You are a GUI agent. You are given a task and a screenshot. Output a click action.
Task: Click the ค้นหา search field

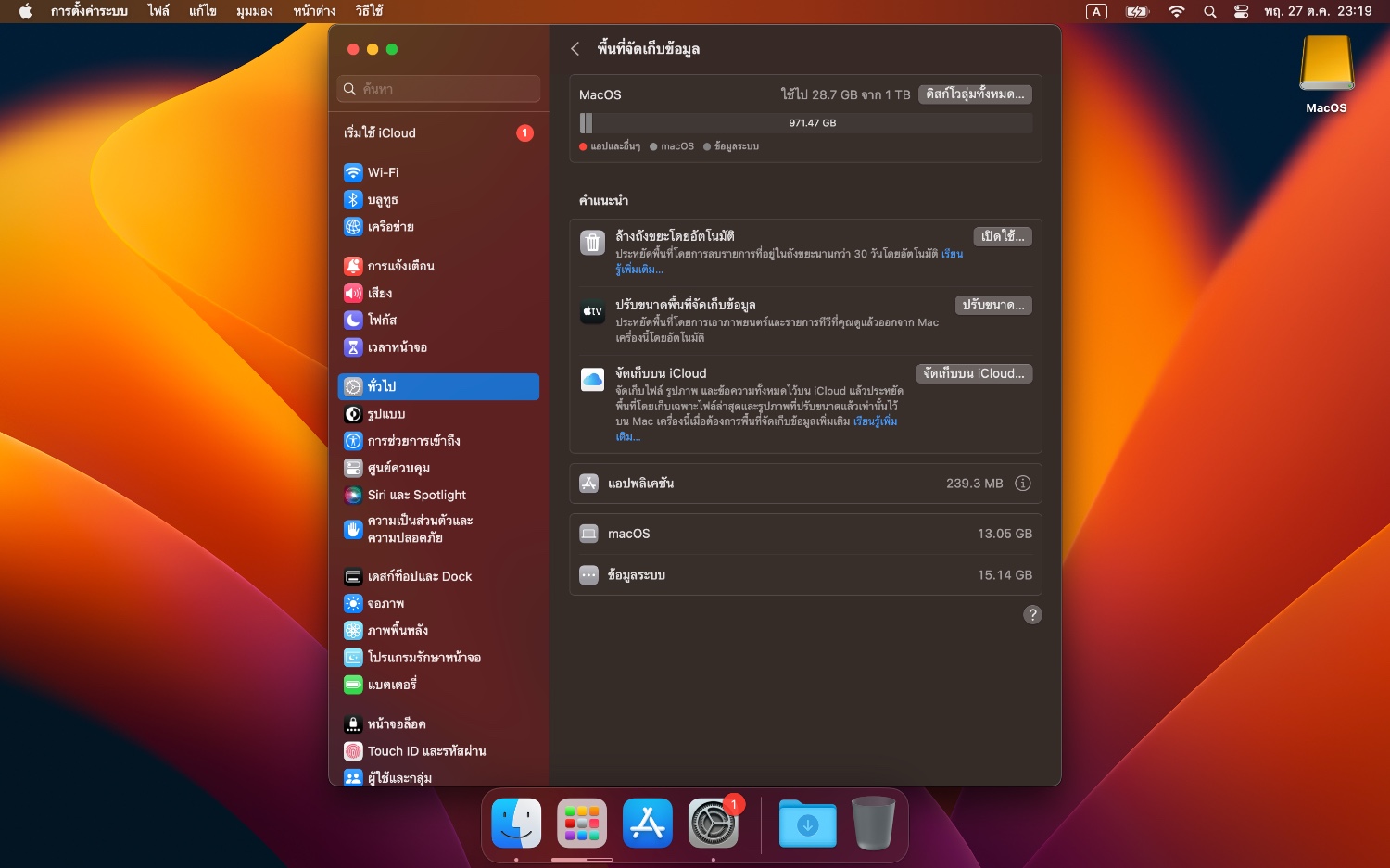coord(438,89)
